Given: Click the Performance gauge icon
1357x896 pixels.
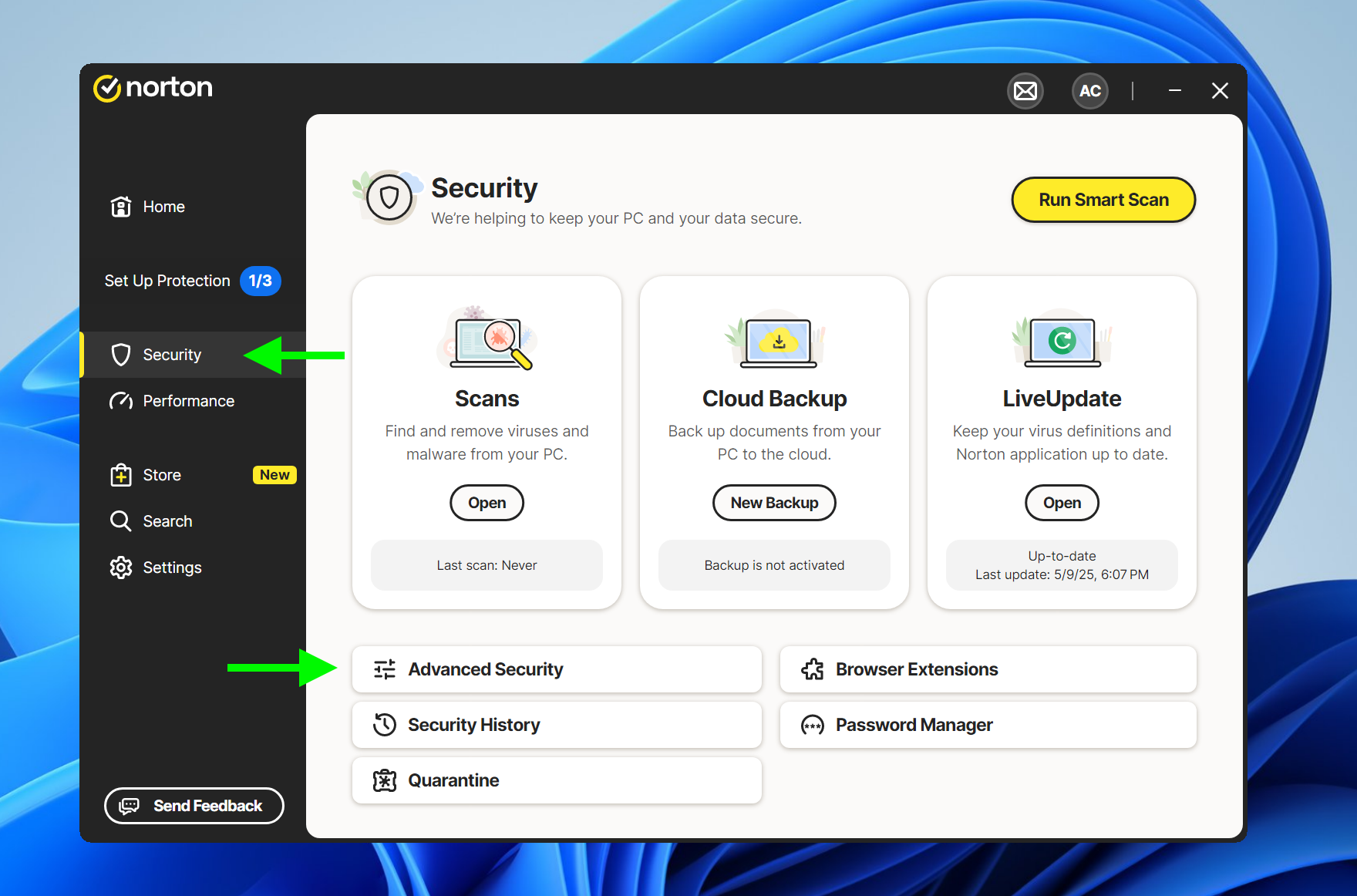Looking at the screenshot, I should pos(121,401).
